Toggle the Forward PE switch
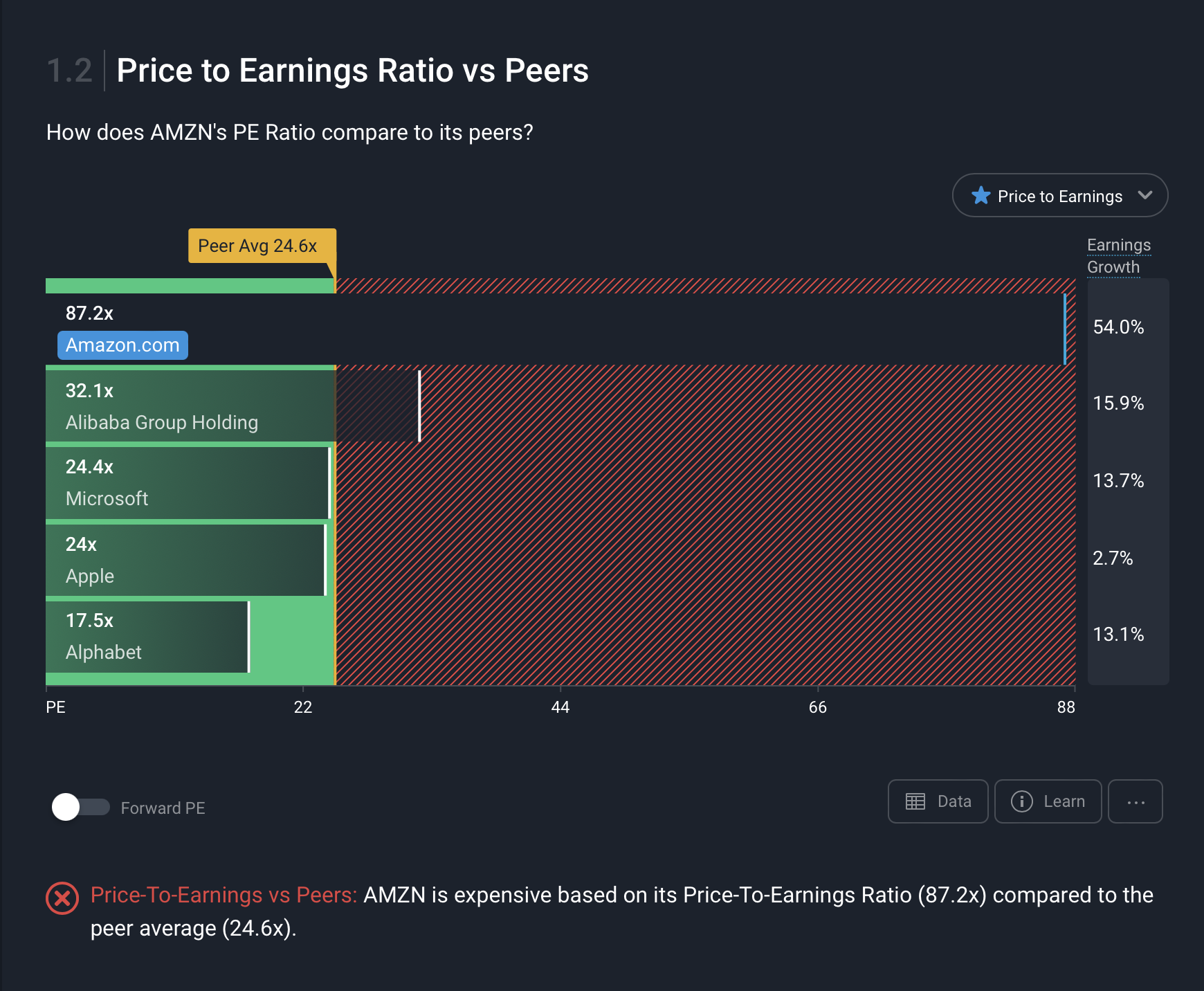This screenshot has height=991, width=1204. click(x=80, y=807)
